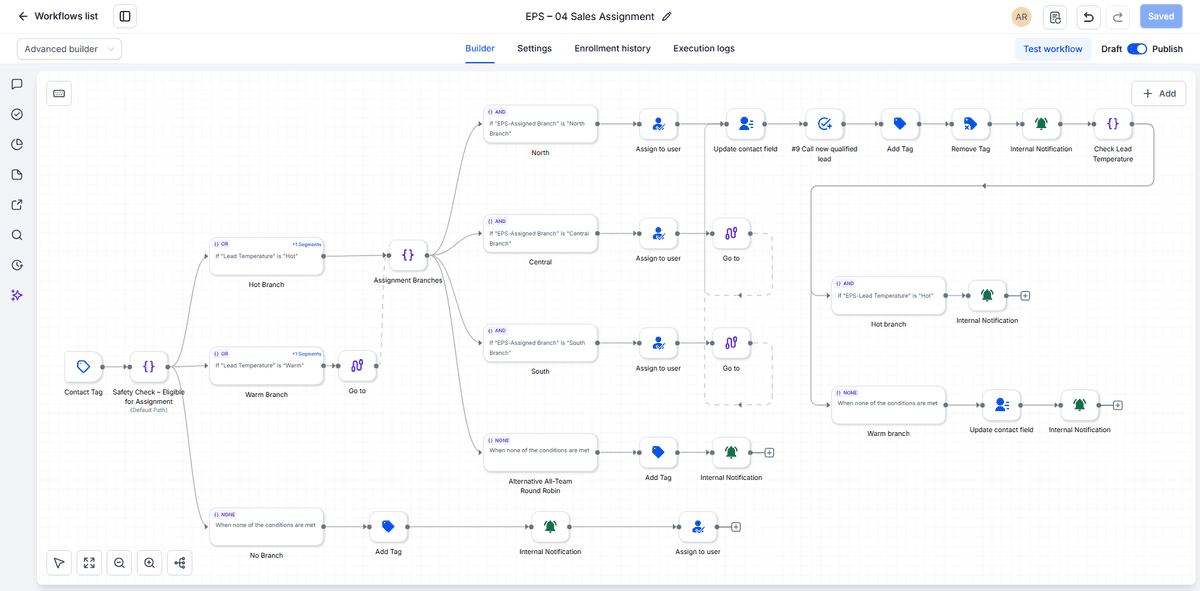Click the Add button on canvas
1200x591 pixels.
click(x=1158, y=93)
